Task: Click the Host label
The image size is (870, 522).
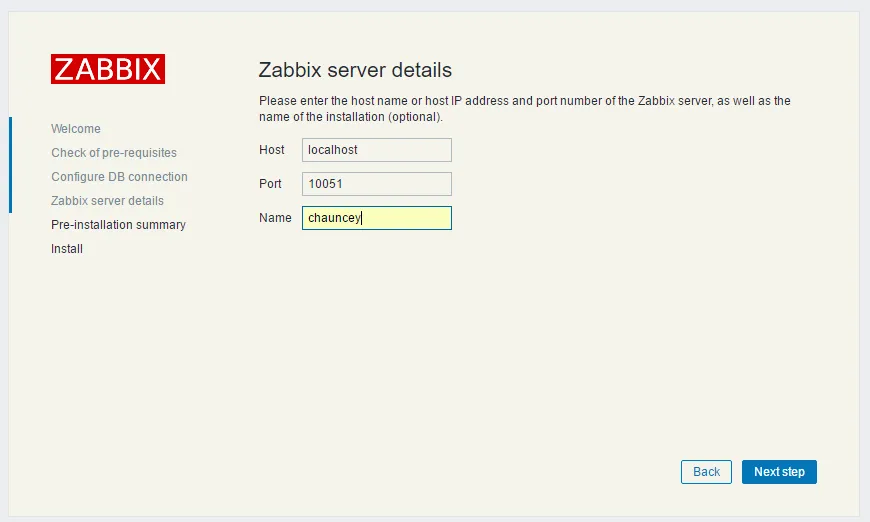Action: click(x=272, y=150)
